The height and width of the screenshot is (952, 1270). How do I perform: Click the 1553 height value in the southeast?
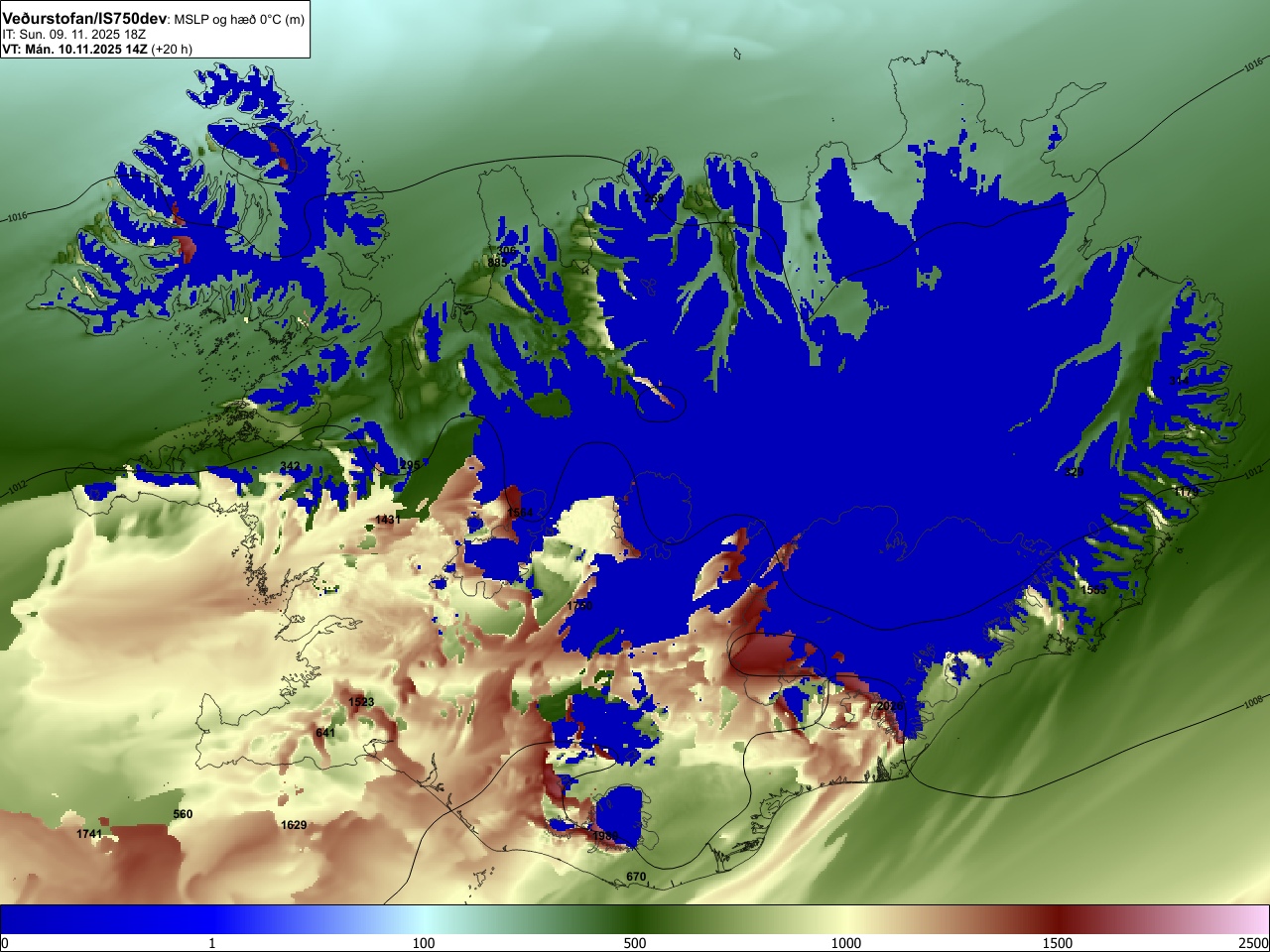click(1093, 589)
